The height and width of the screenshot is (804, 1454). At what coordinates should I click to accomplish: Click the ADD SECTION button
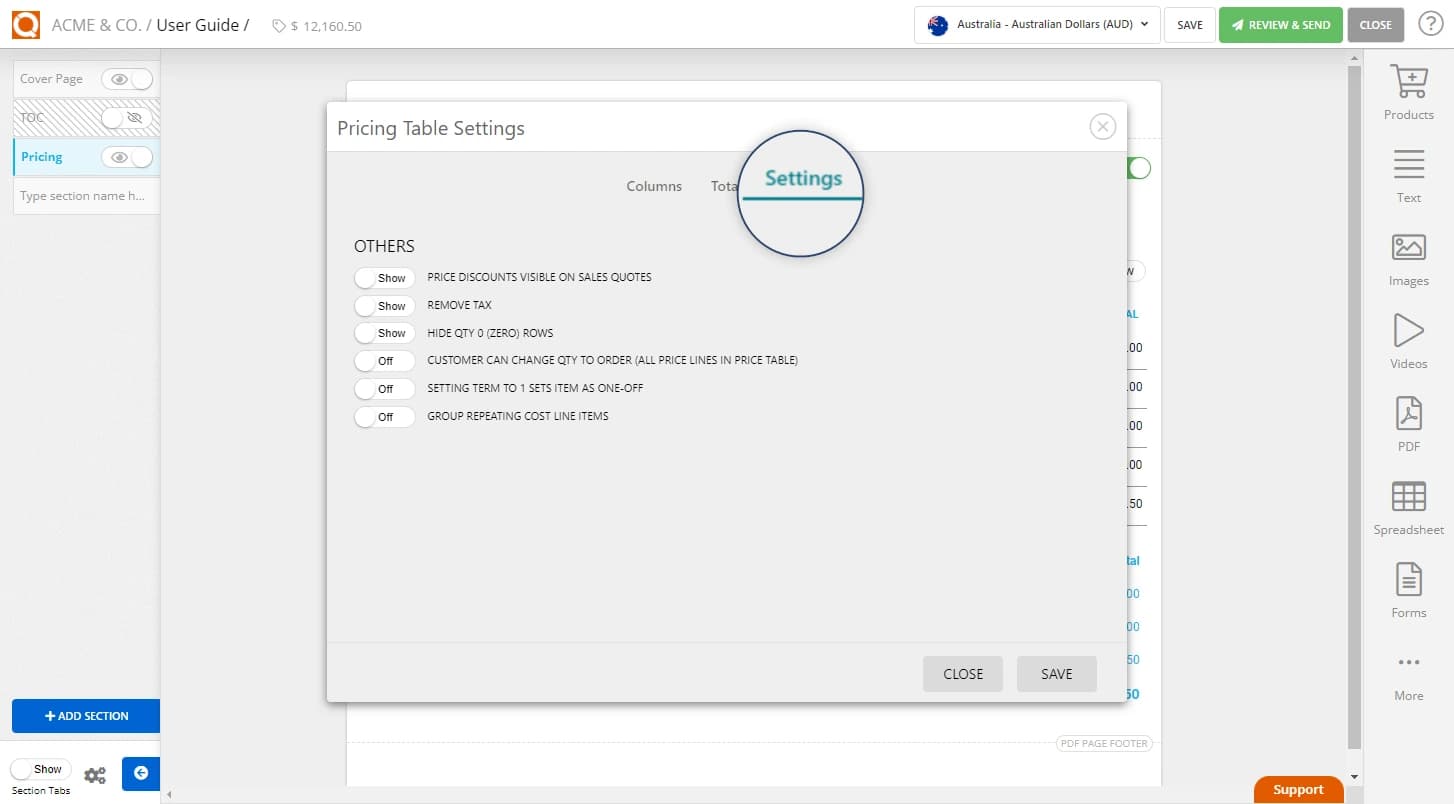pos(86,716)
